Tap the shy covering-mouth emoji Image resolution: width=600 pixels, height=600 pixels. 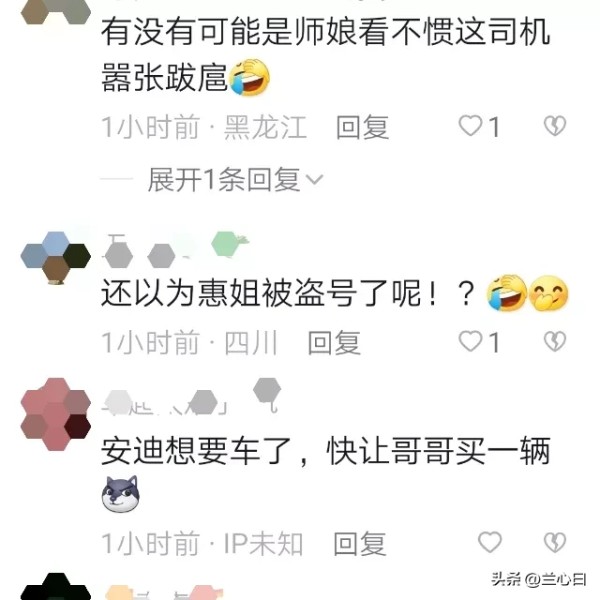point(548,293)
